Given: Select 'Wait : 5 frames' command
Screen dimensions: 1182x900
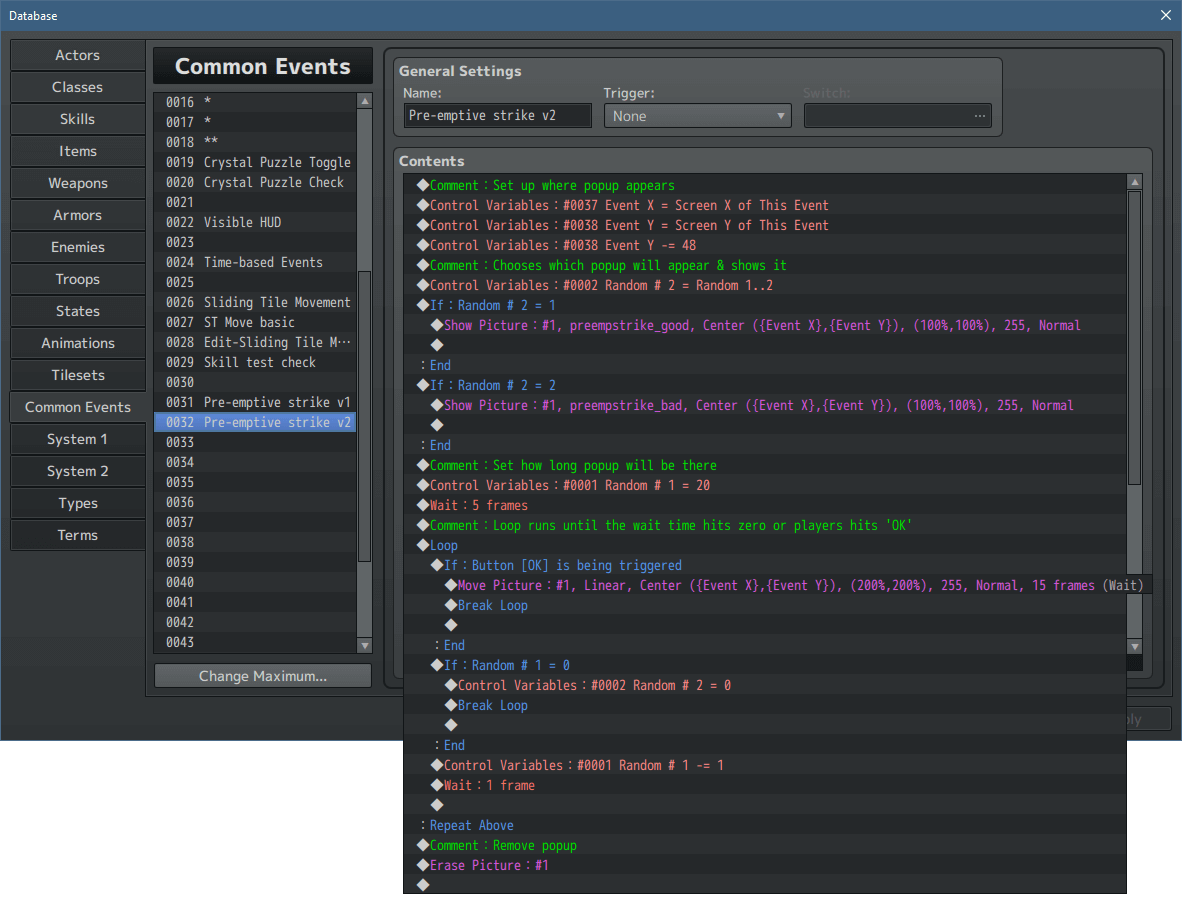Looking at the screenshot, I should point(765,505).
